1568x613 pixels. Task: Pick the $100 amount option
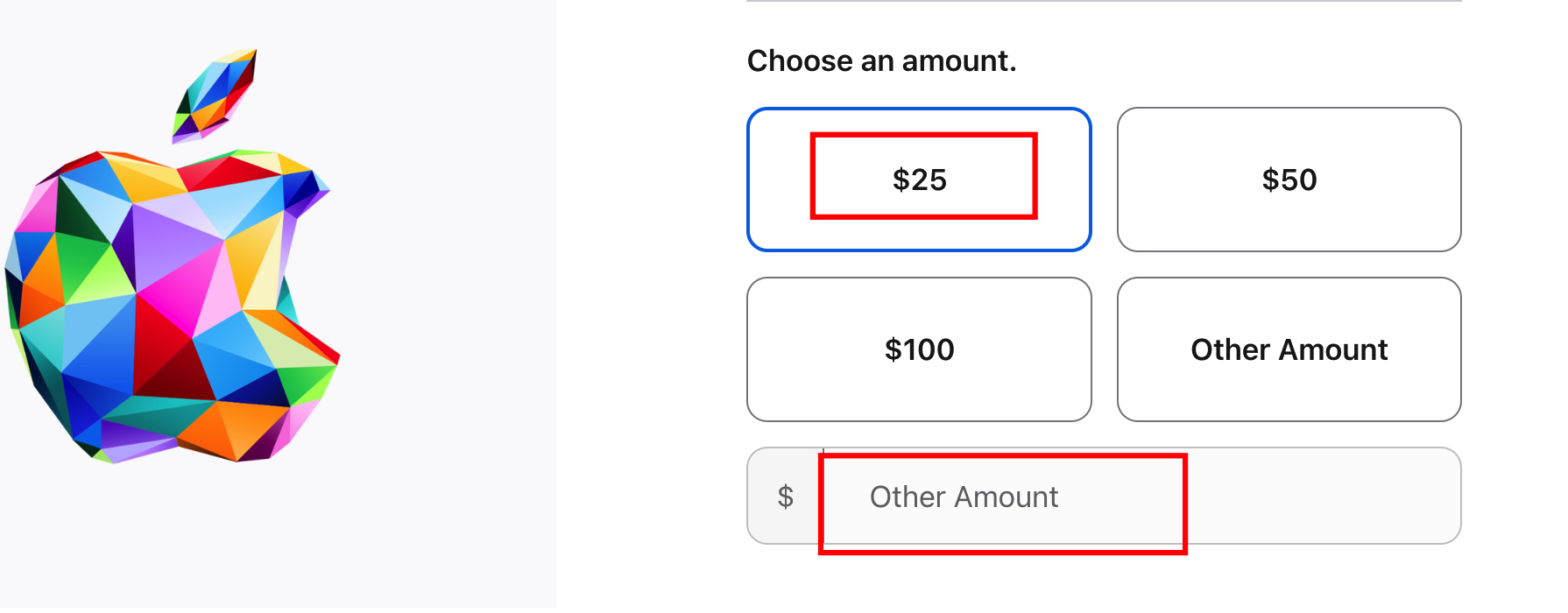pos(919,349)
